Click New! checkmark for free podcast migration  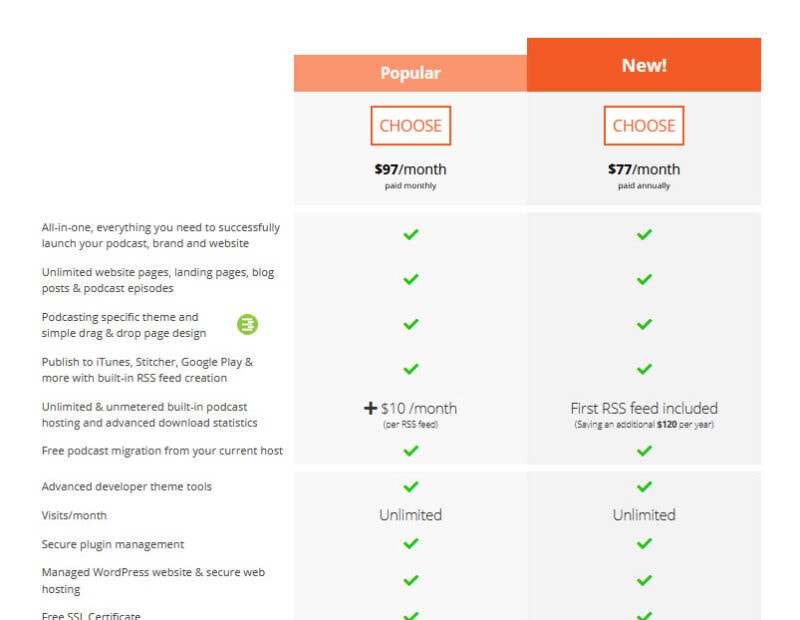tap(644, 451)
